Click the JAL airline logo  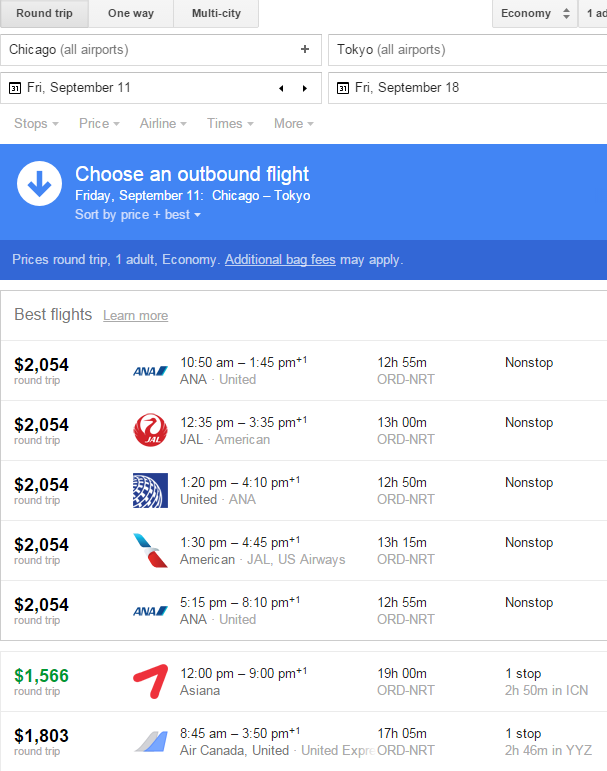(x=150, y=431)
